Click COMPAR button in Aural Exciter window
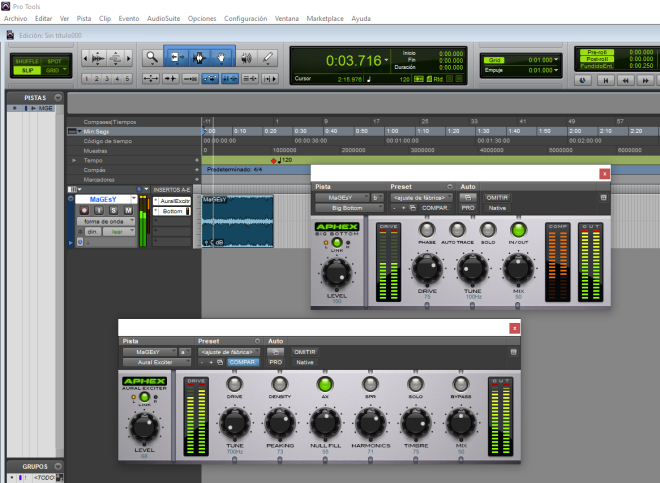This screenshot has width=660, height=483. (242, 362)
